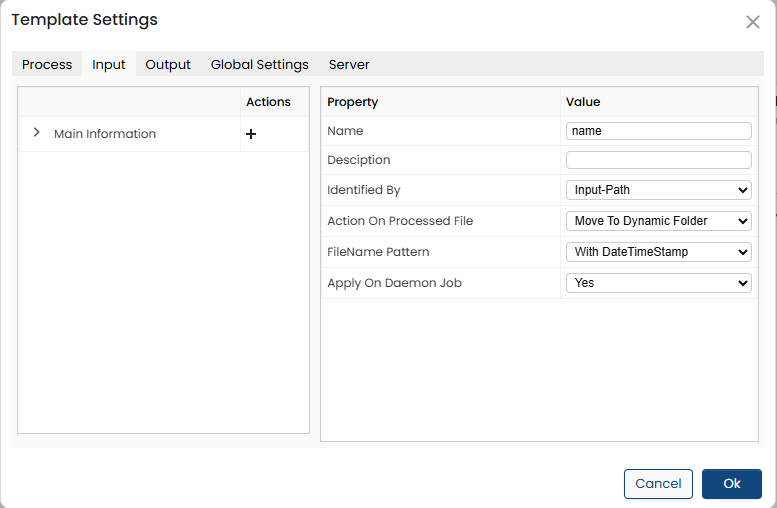Click the plus icon to add input
This screenshot has width=777, height=508.
[251, 134]
